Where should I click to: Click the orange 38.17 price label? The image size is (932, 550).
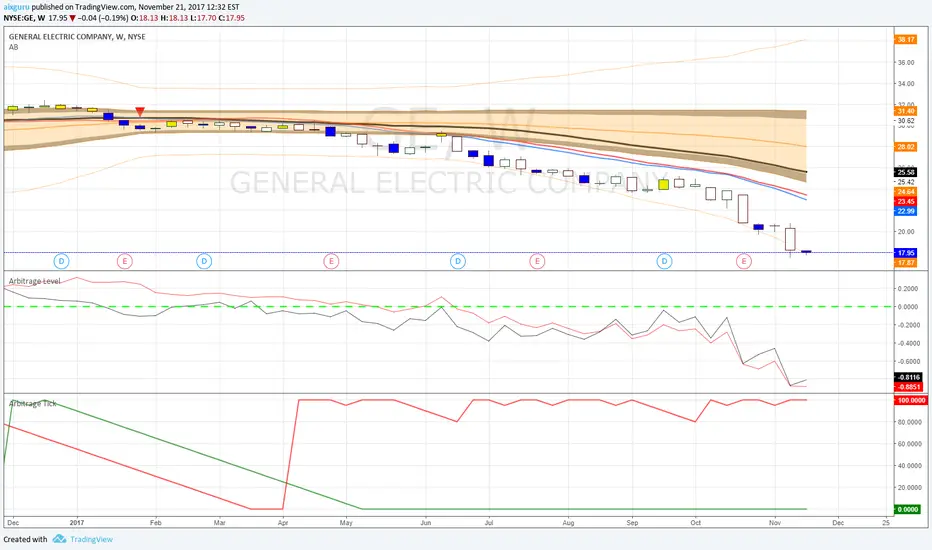[906, 39]
